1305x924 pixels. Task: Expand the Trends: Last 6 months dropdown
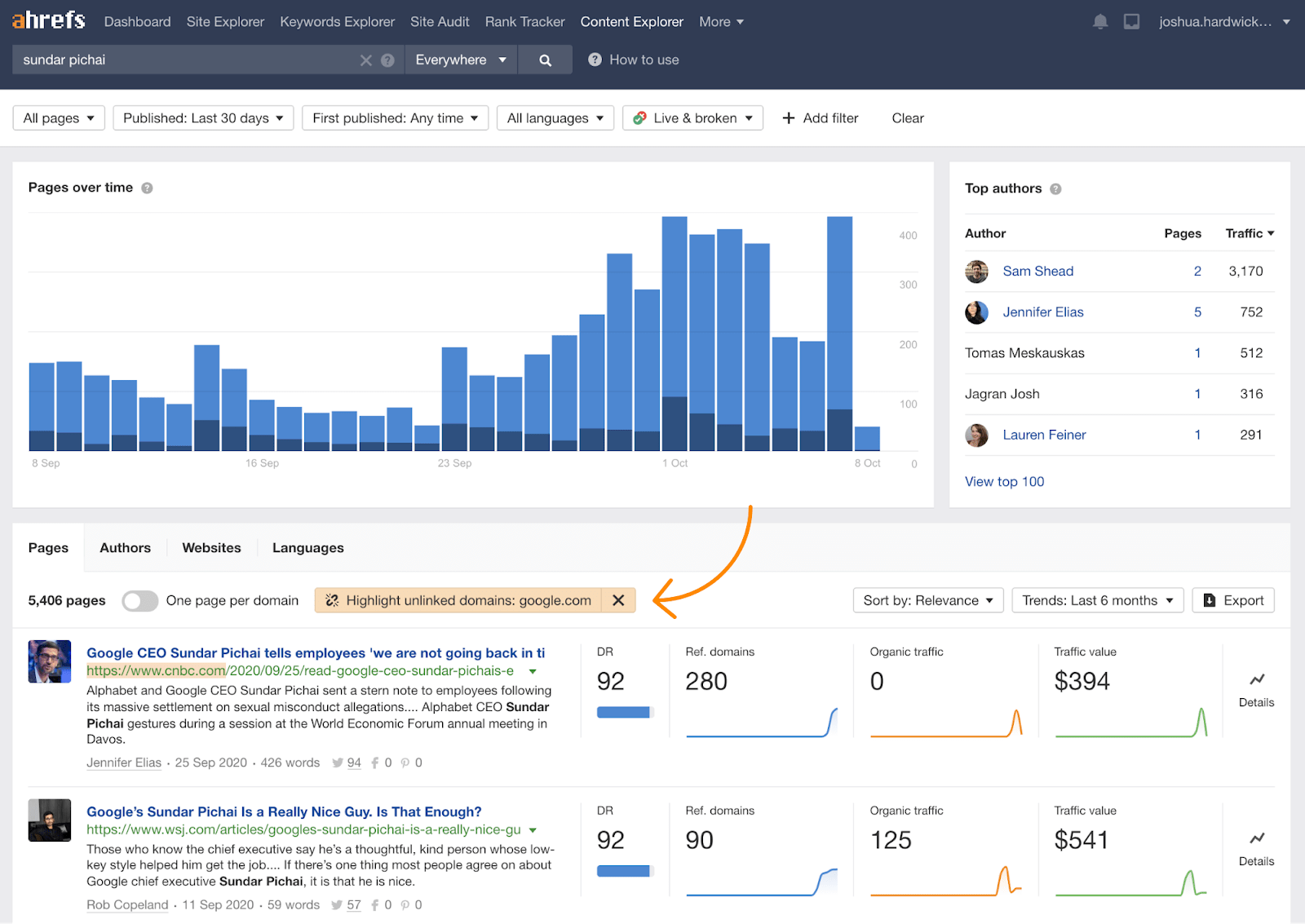[1097, 600]
